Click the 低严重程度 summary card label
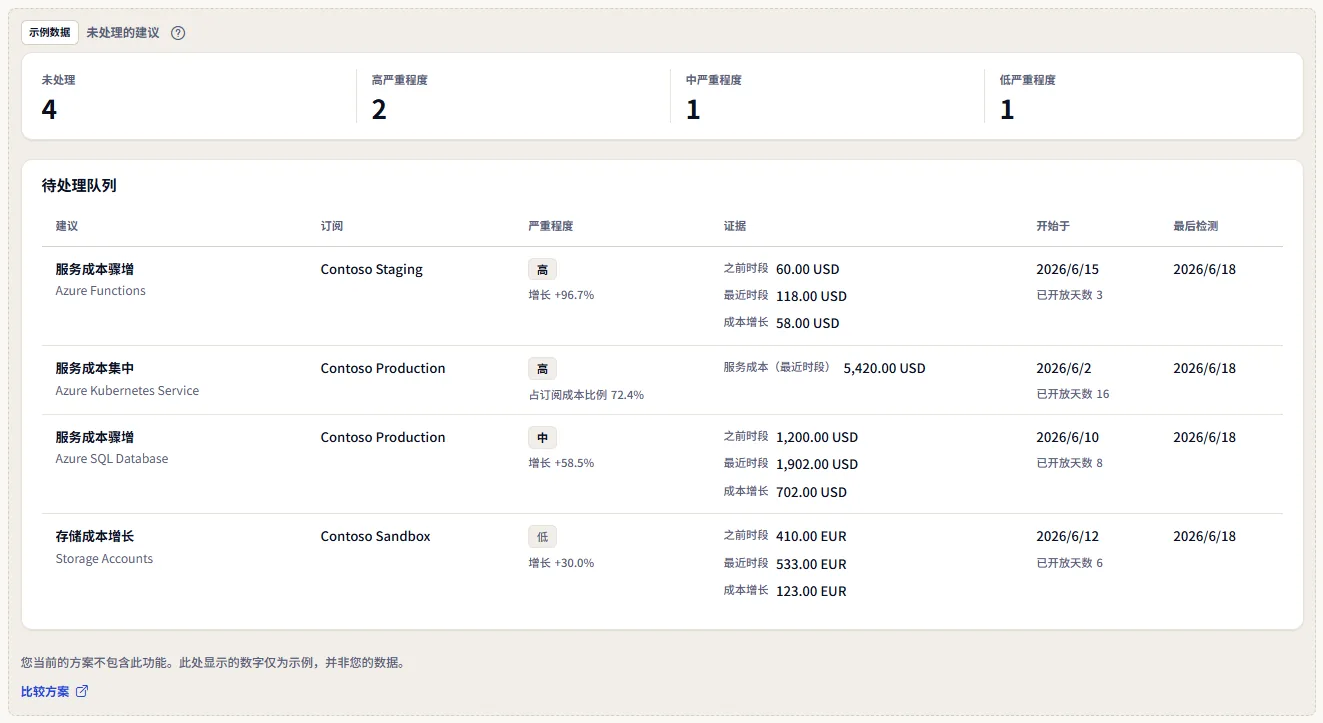The width and height of the screenshot is (1323, 723). 1028,80
